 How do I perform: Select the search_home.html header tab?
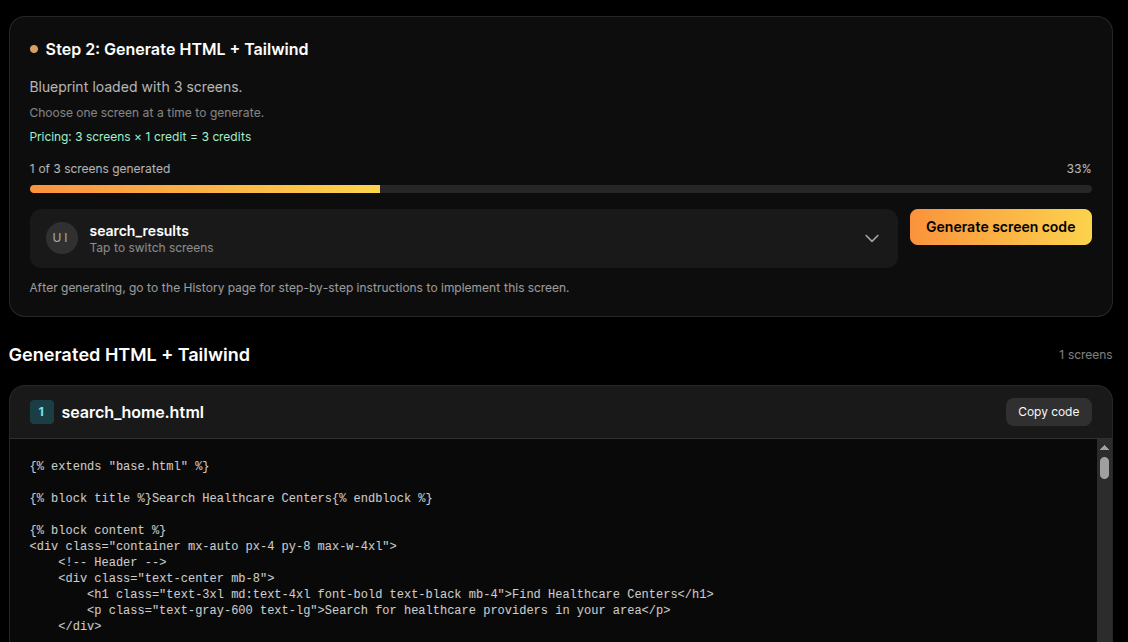[133, 411]
